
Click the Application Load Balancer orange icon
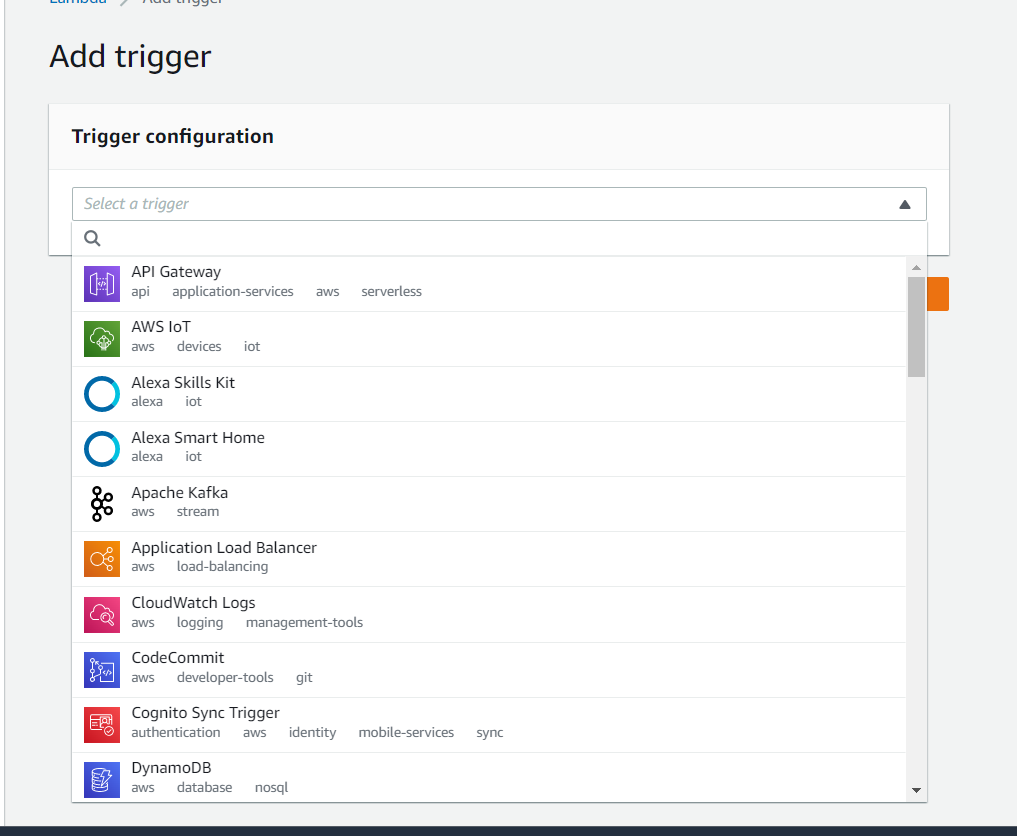(102, 559)
